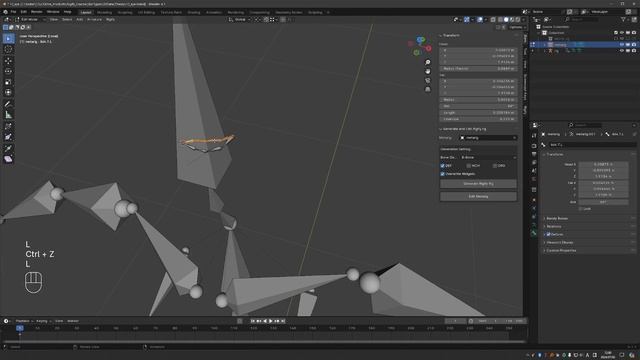Expand the Relations panel
The width and height of the screenshot is (640, 360).
point(553,227)
